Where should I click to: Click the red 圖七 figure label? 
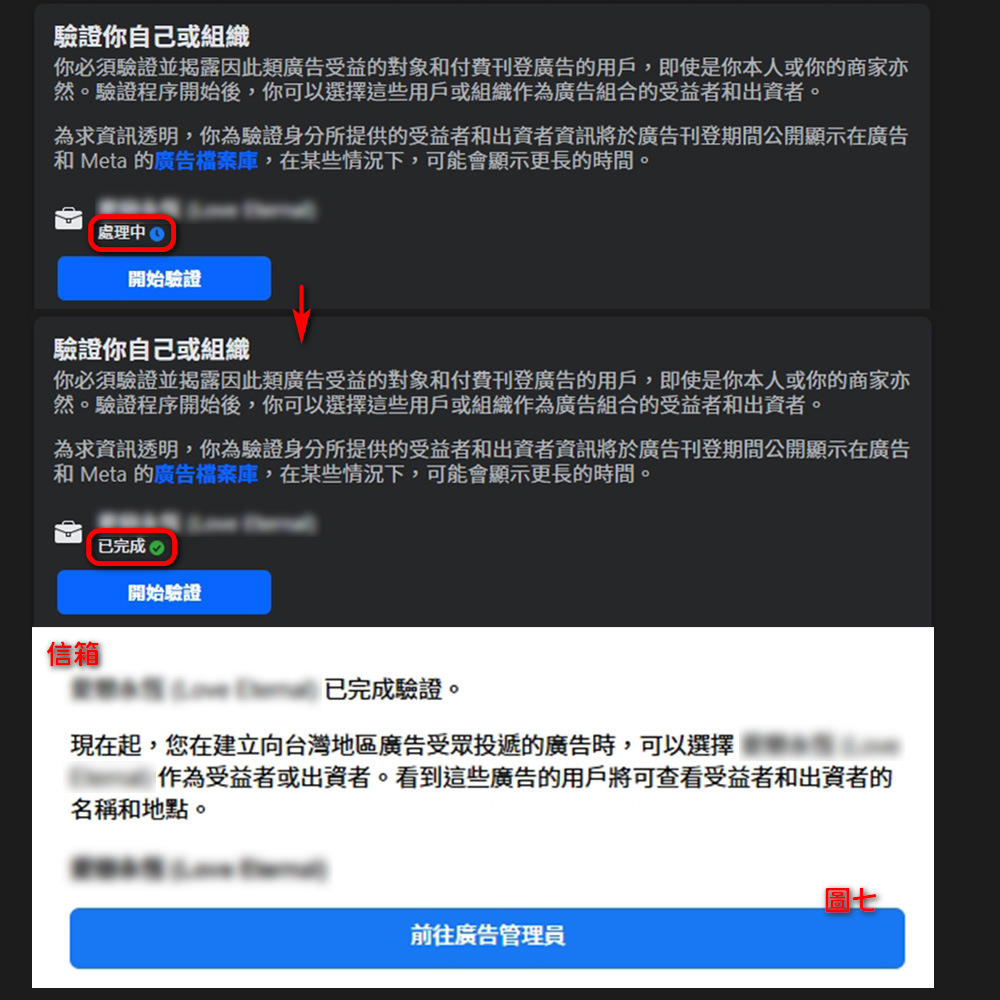[850, 900]
